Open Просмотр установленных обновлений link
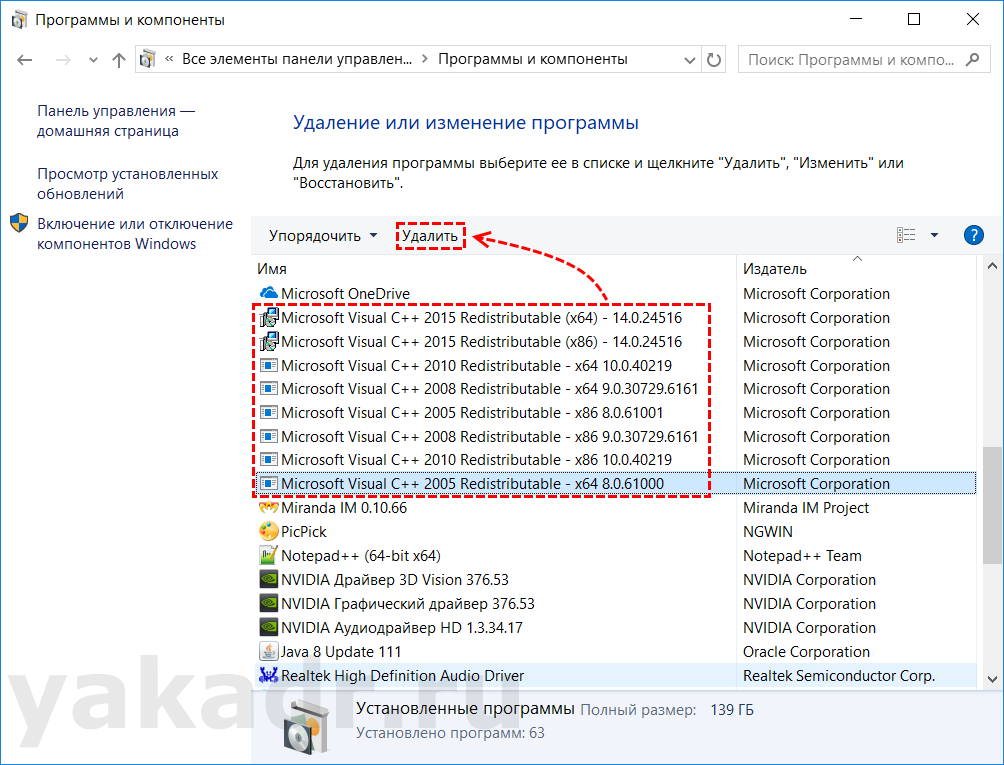Image resolution: width=1004 pixels, height=765 pixels. tap(127, 184)
